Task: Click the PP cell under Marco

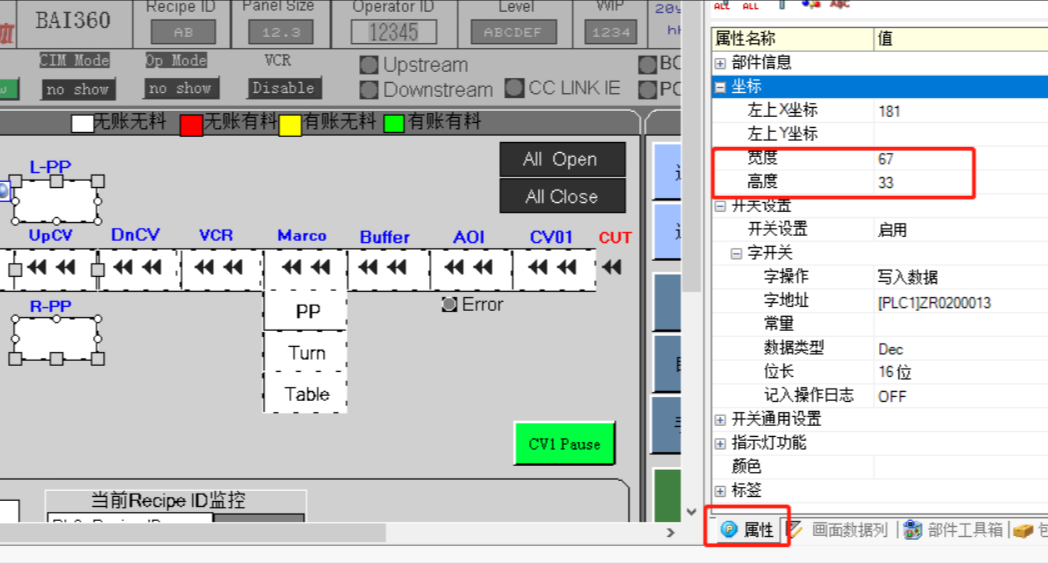Action: point(306,311)
